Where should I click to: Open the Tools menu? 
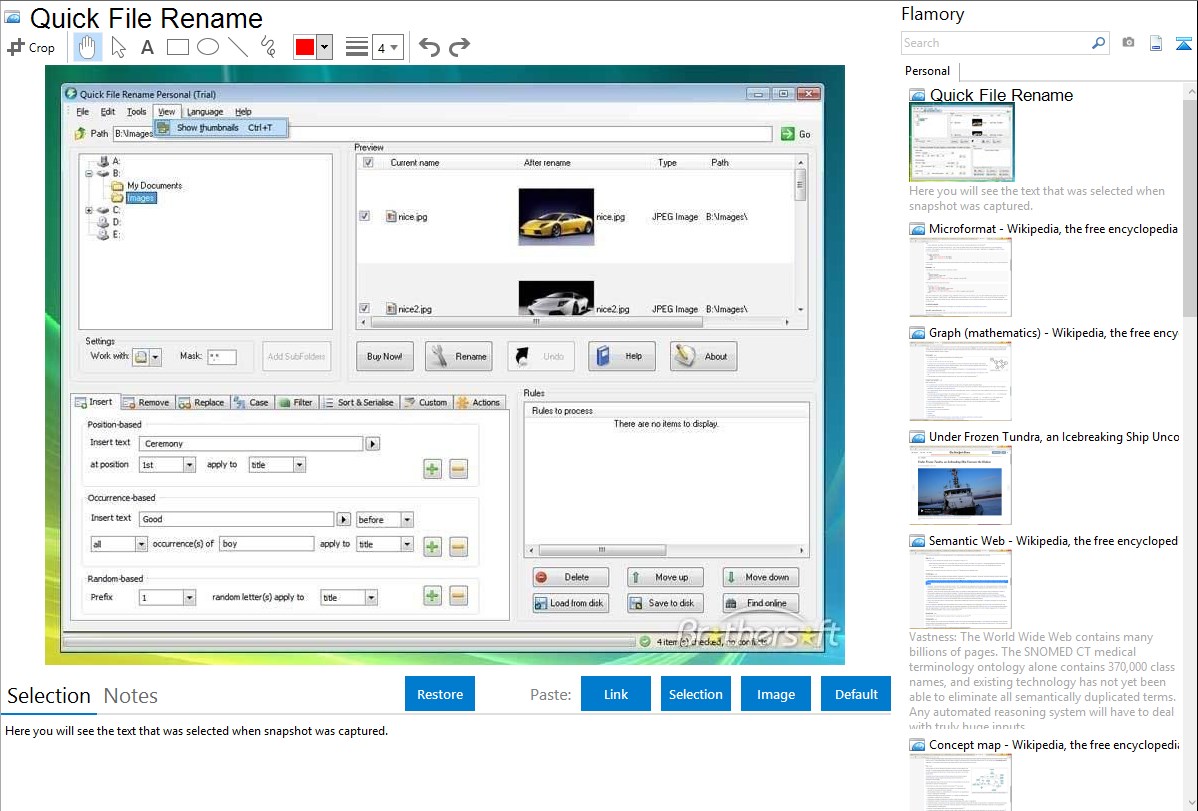tap(136, 112)
